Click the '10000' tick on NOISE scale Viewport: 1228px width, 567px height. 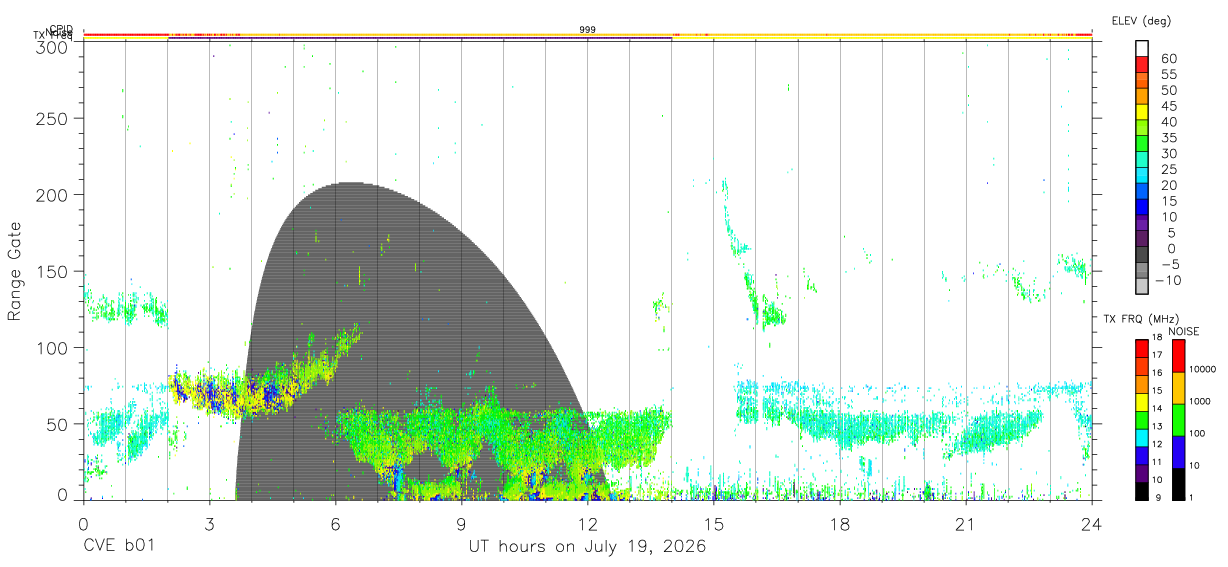1201,369
